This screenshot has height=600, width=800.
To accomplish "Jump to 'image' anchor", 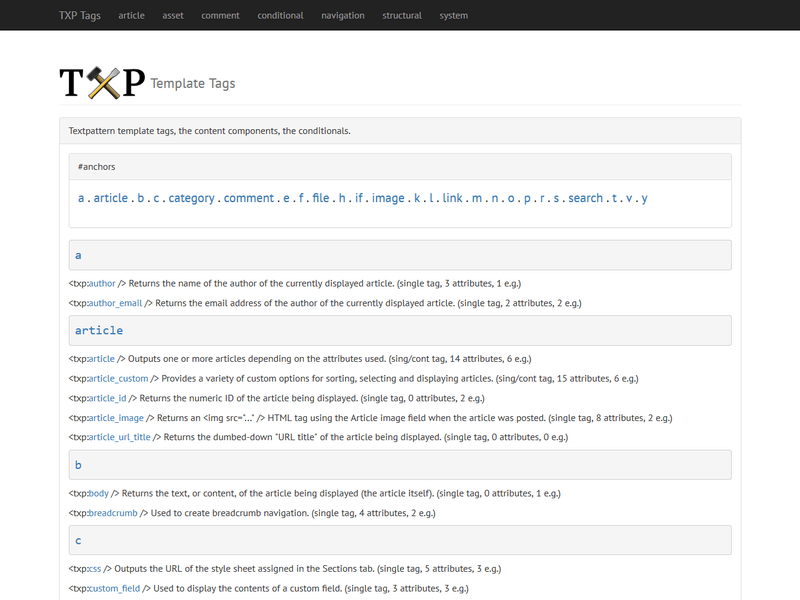I will 388,198.
